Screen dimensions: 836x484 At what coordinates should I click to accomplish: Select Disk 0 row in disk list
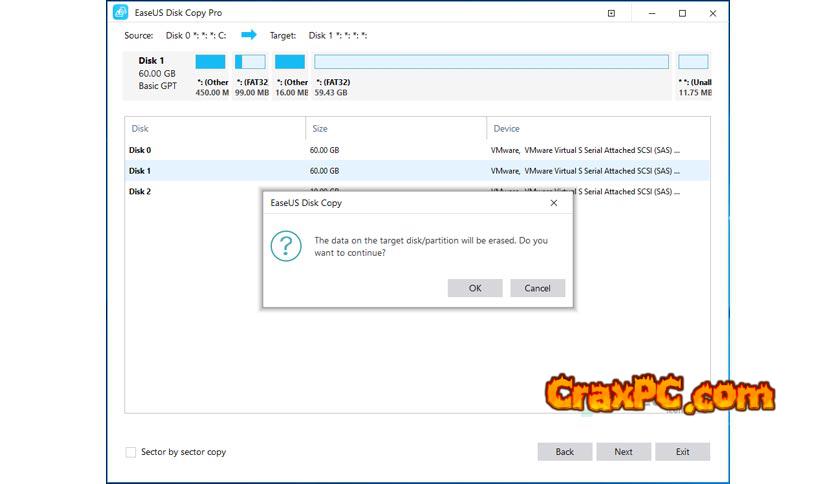tap(417, 150)
